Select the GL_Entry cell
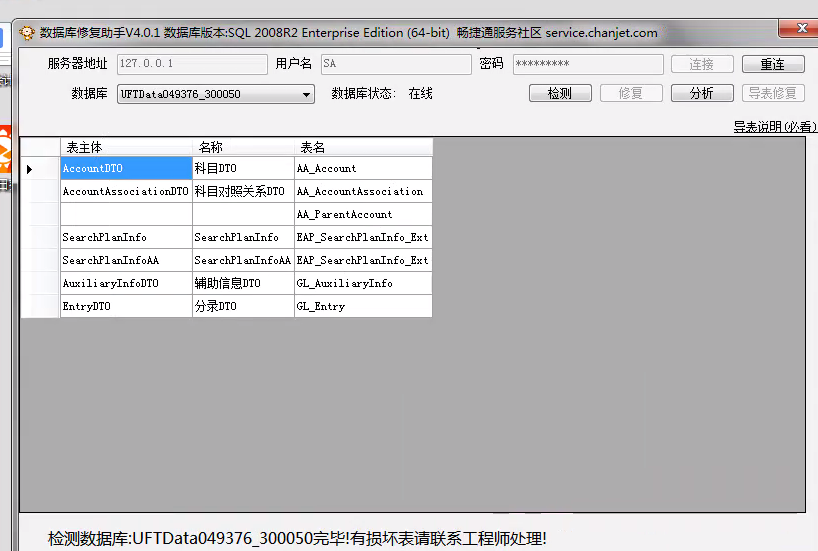The height and width of the screenshot is (551, 818). [364, 306]
